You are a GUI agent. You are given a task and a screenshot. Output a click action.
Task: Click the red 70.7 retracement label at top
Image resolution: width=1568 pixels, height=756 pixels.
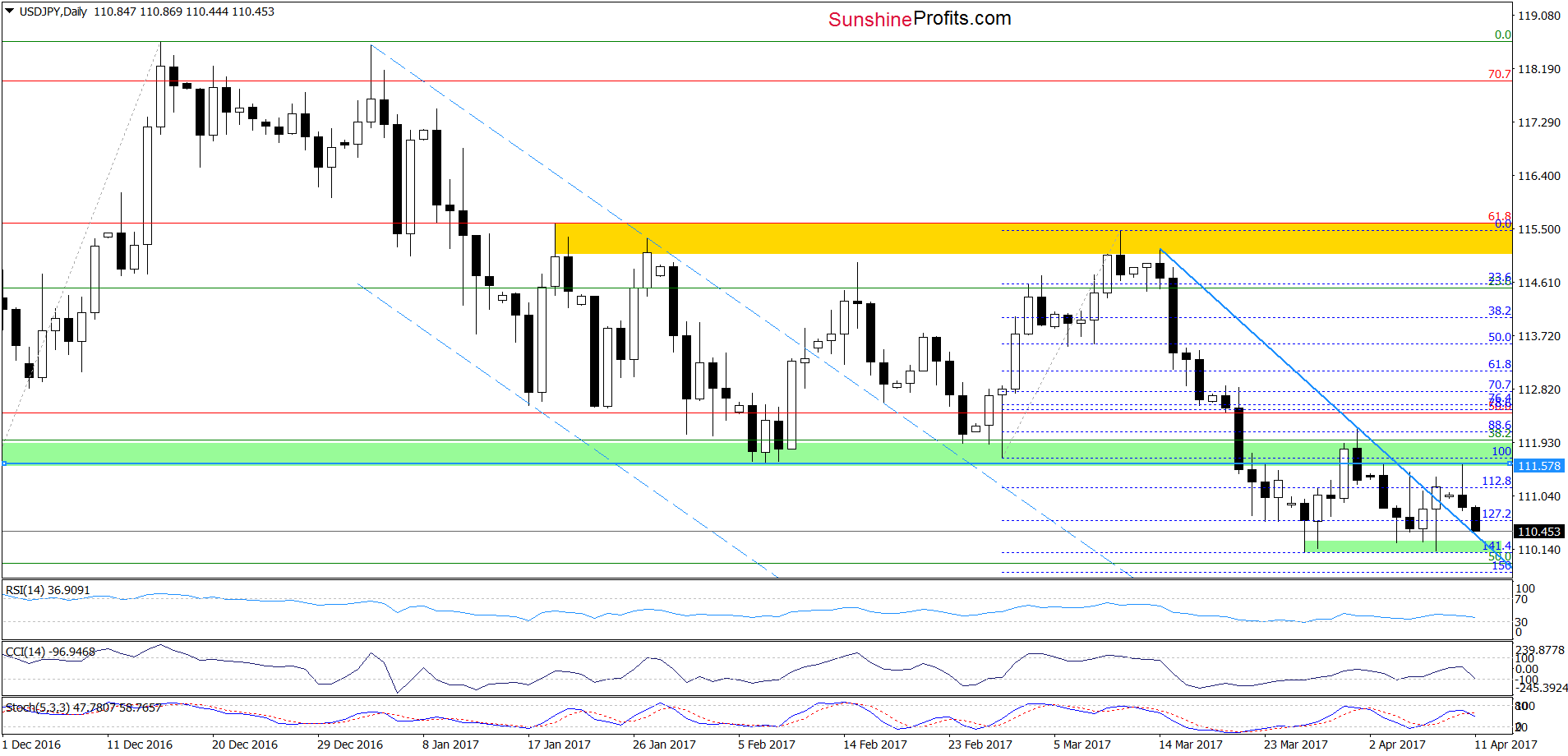[1499, 74]
